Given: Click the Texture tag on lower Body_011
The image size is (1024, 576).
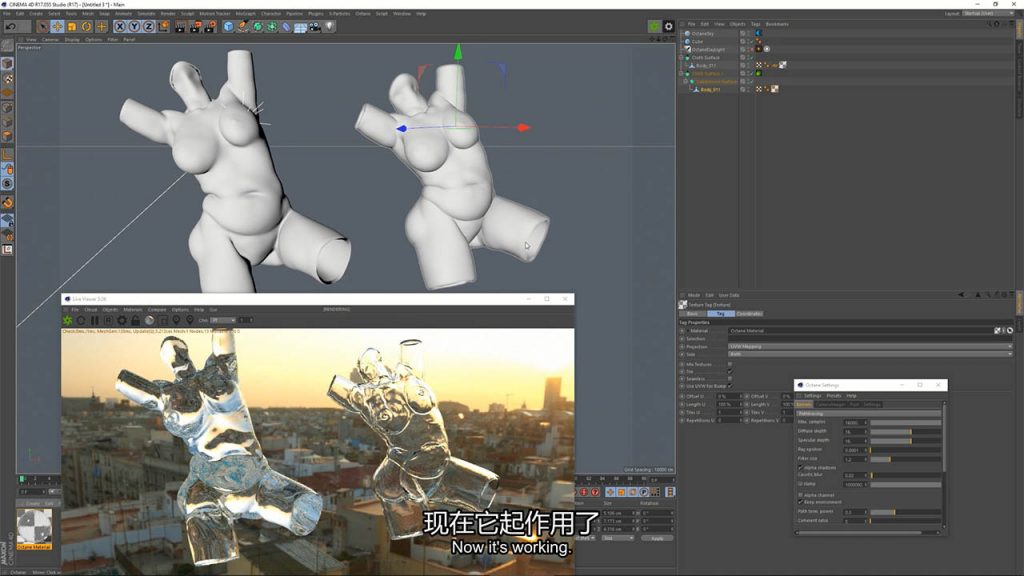Looking at the screenshot, I should tap(775, 89).
